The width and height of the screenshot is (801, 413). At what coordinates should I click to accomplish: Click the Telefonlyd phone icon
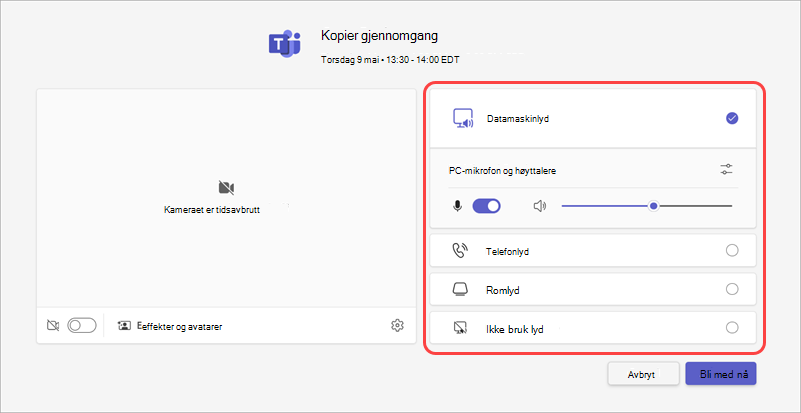click(x=461, y=251)
